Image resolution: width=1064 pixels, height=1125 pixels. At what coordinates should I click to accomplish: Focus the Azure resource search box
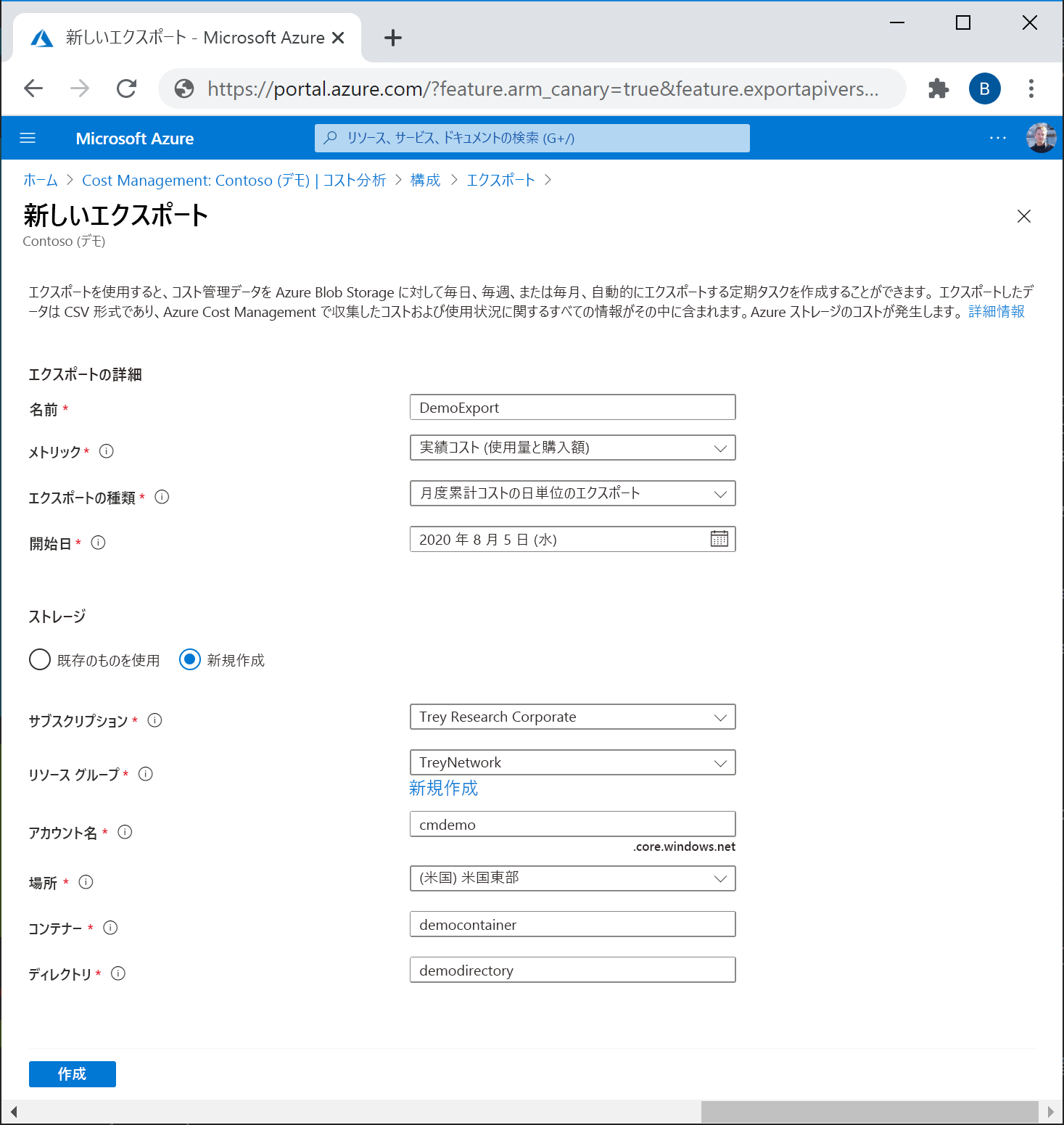[532, 138]
